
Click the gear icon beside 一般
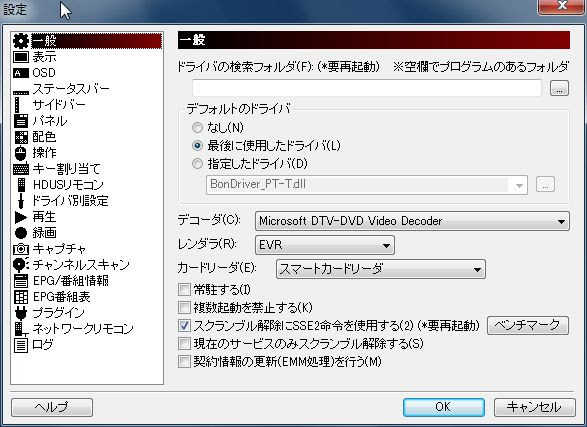[21, 41]
